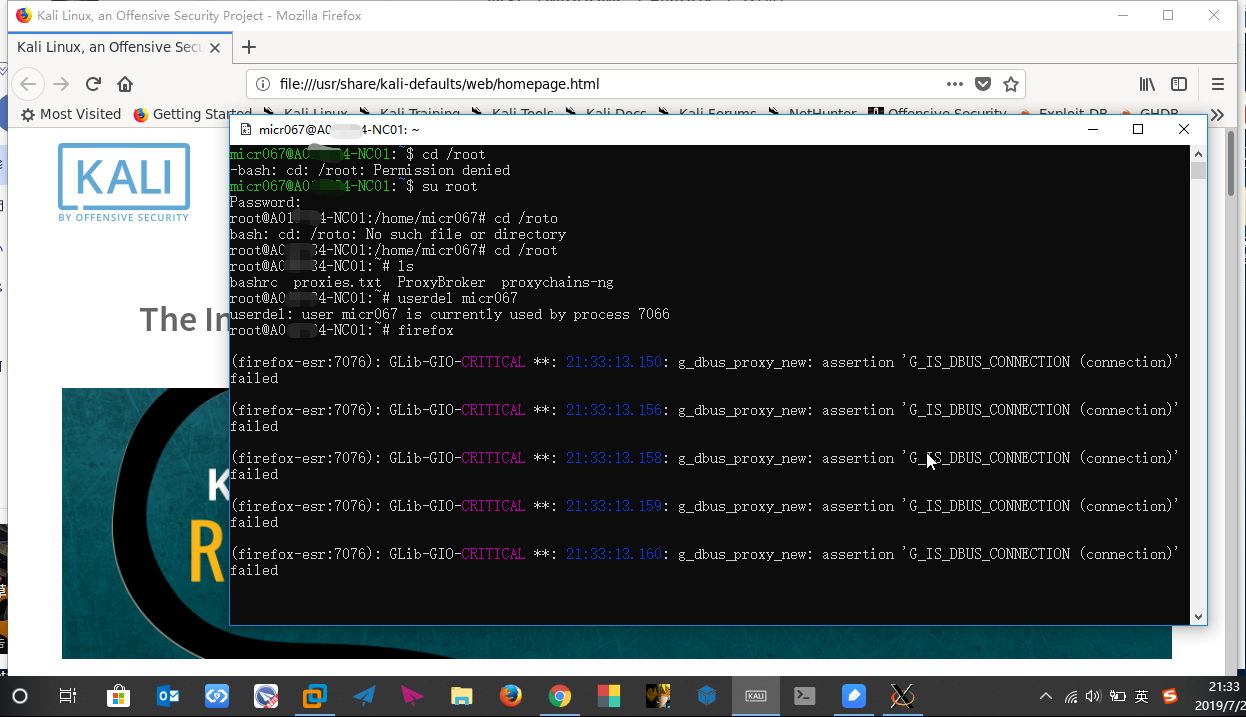1246x717 pixels.
Task: Click the terminal scrollbar up arrow
Action: (x=1198, y=153)
